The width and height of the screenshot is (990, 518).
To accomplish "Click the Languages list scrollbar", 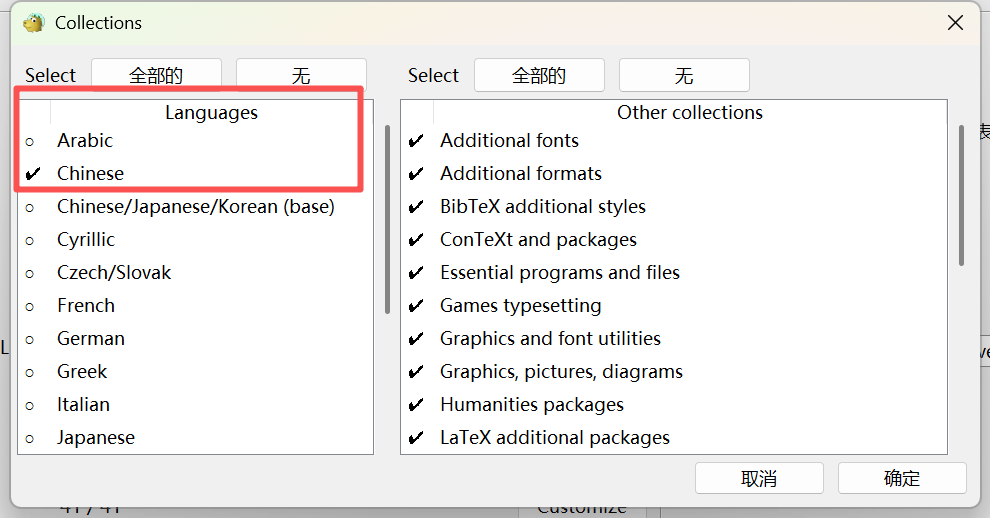I will [387, 220].
